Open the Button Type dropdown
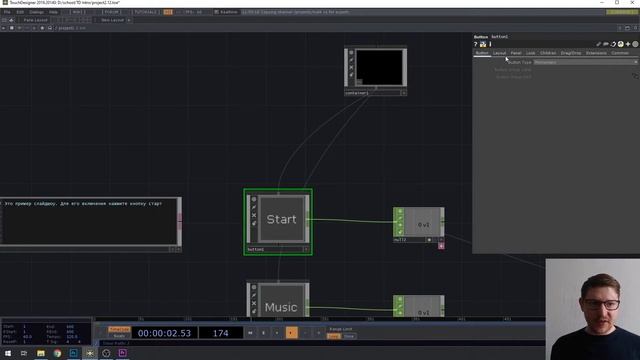The width and height of the screenshot is (640, 360). (x=585, y=62)
